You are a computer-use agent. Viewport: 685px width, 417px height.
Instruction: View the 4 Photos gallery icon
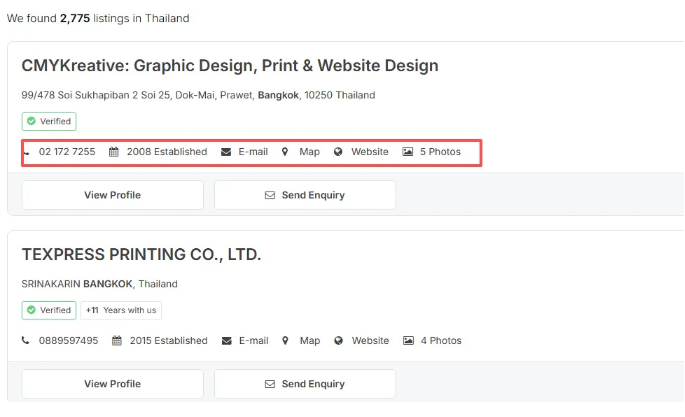408,341
